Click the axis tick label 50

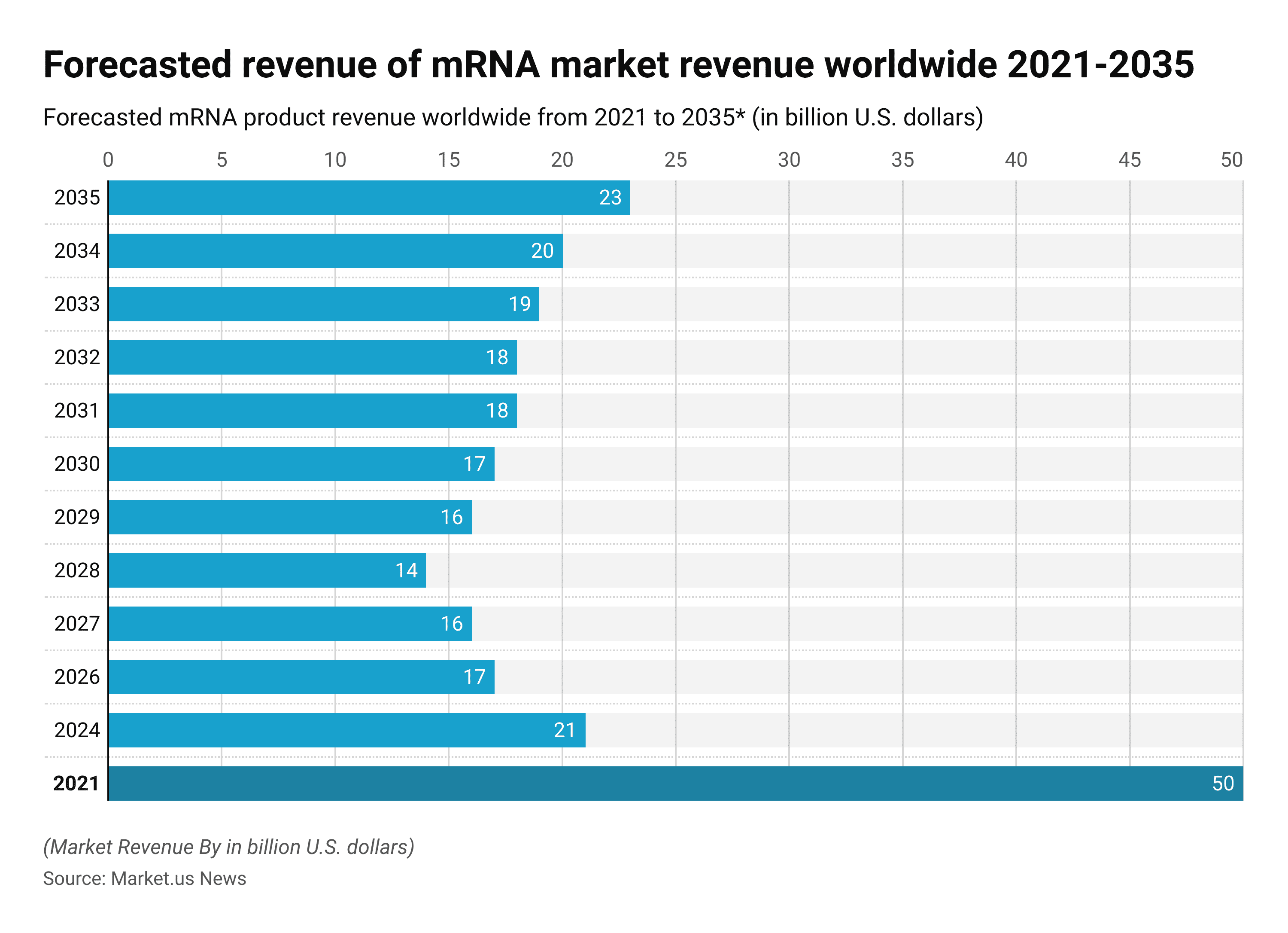pyautogui.click(x=1231, y=160)
